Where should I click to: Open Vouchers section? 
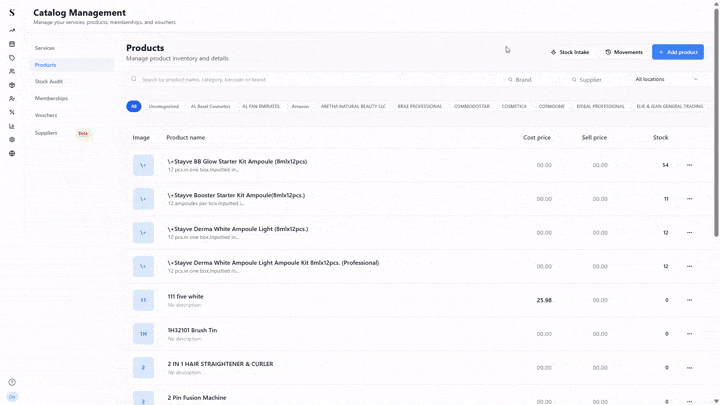coord(46,115)
